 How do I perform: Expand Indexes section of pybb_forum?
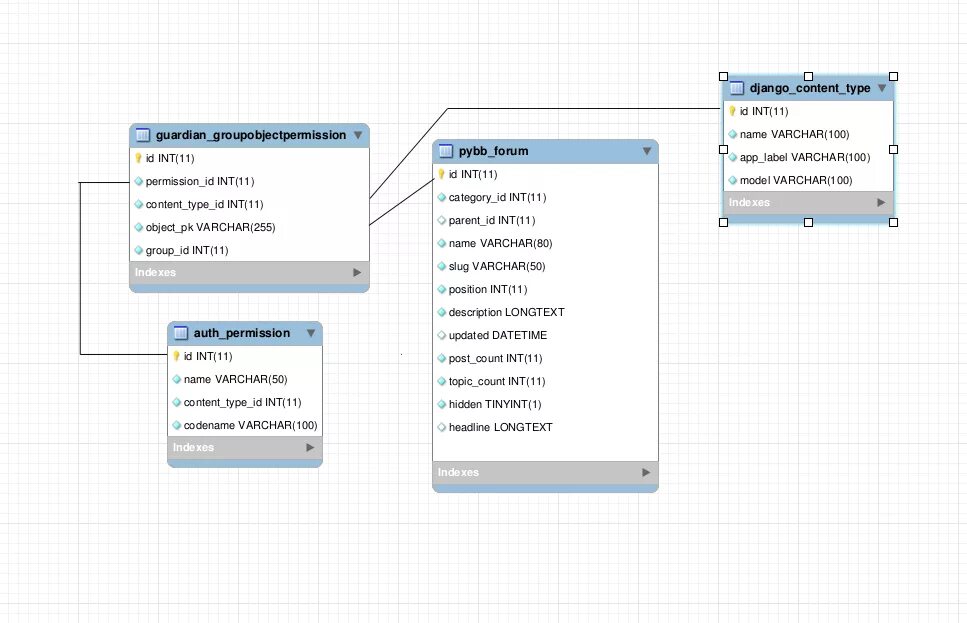tap(646, 472)
